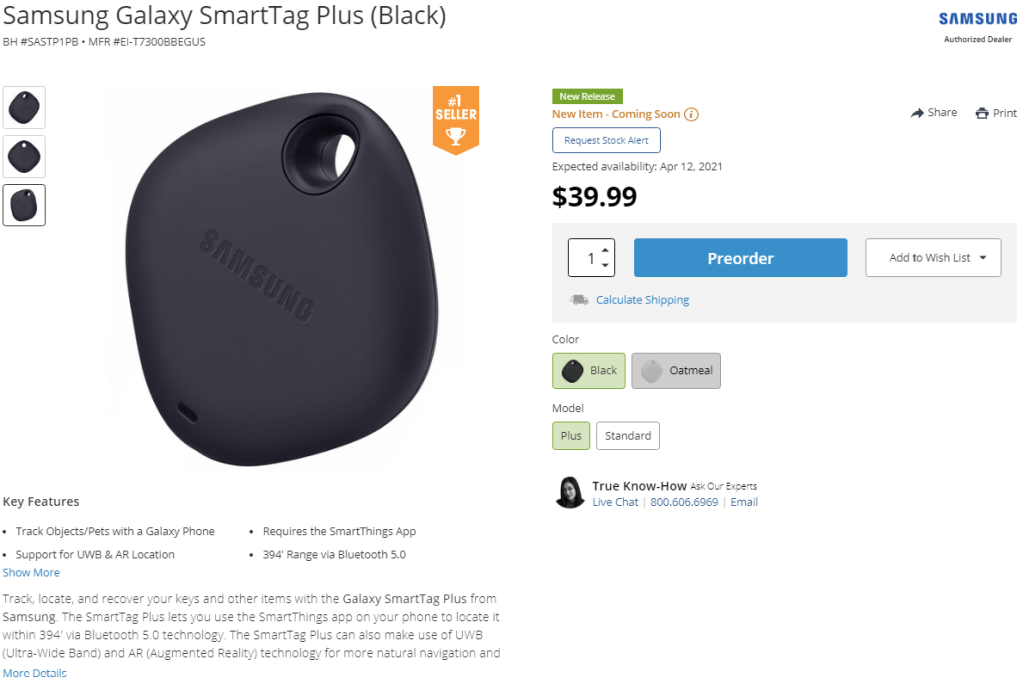1023x684 pixels.
Task: Click the Calculate Shipping link
Action: [642, 300]
